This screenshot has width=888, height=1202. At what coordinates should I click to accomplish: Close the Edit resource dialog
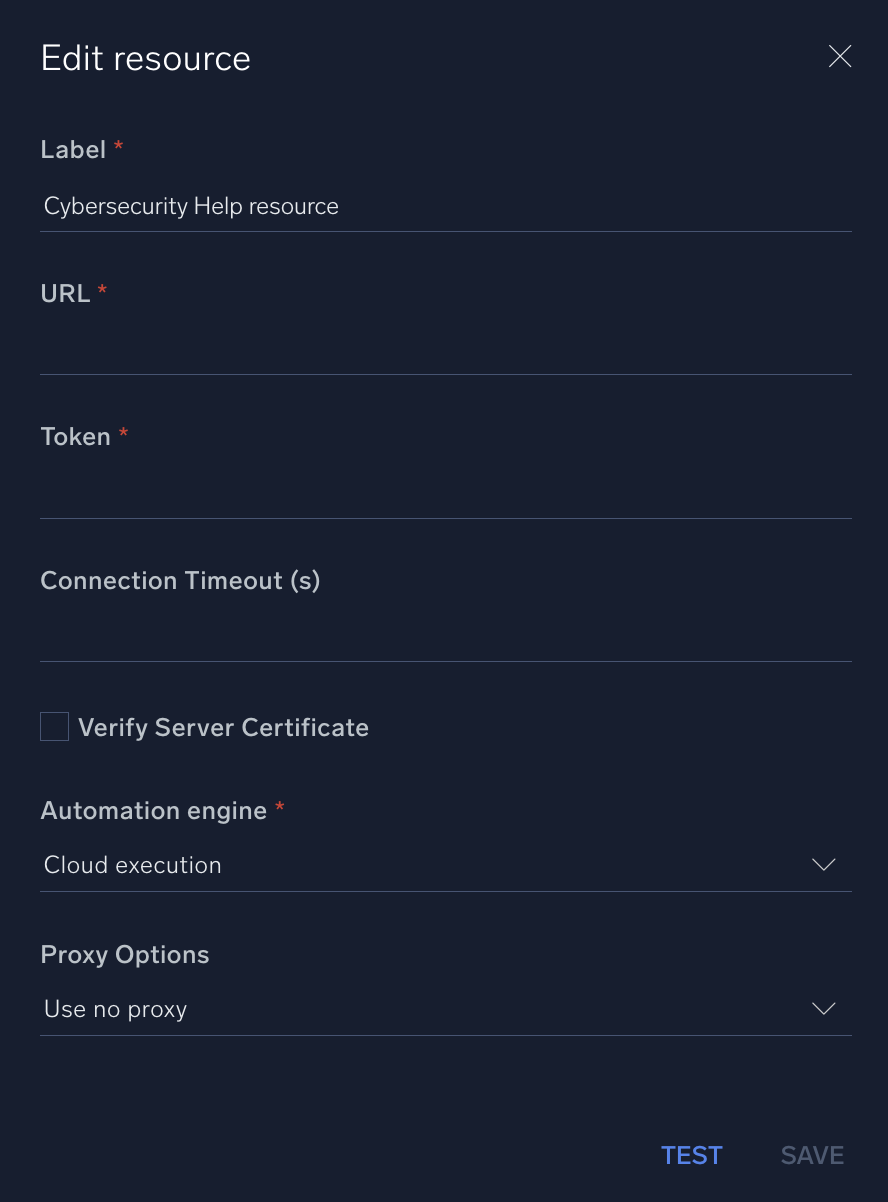click(x=840, y=56)
